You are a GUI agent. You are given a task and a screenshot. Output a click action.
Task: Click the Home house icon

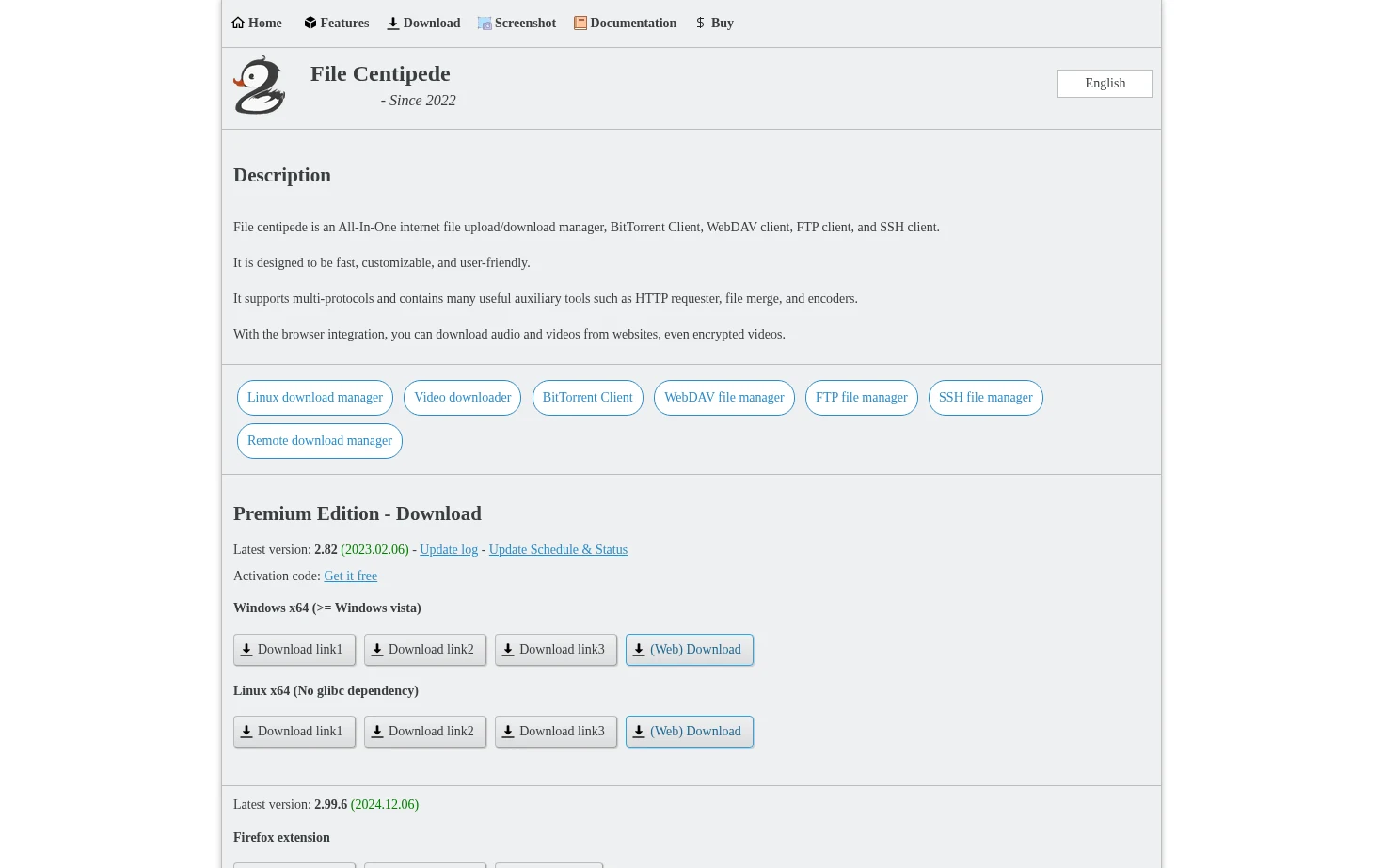238,23
